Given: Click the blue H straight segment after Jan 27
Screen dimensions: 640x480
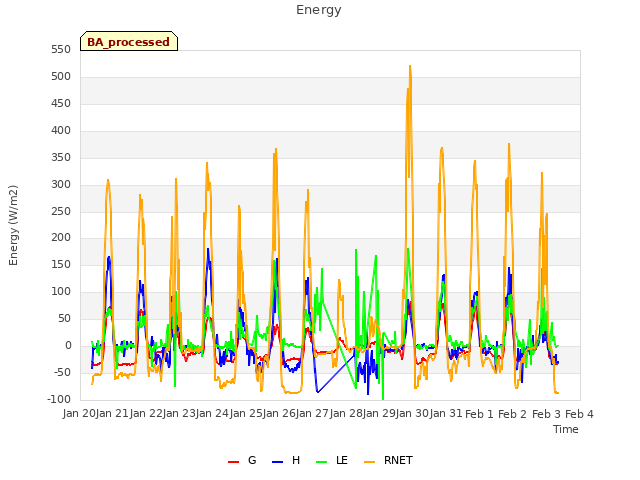Looking at the screenshot, I should click(x=336, y=374).
